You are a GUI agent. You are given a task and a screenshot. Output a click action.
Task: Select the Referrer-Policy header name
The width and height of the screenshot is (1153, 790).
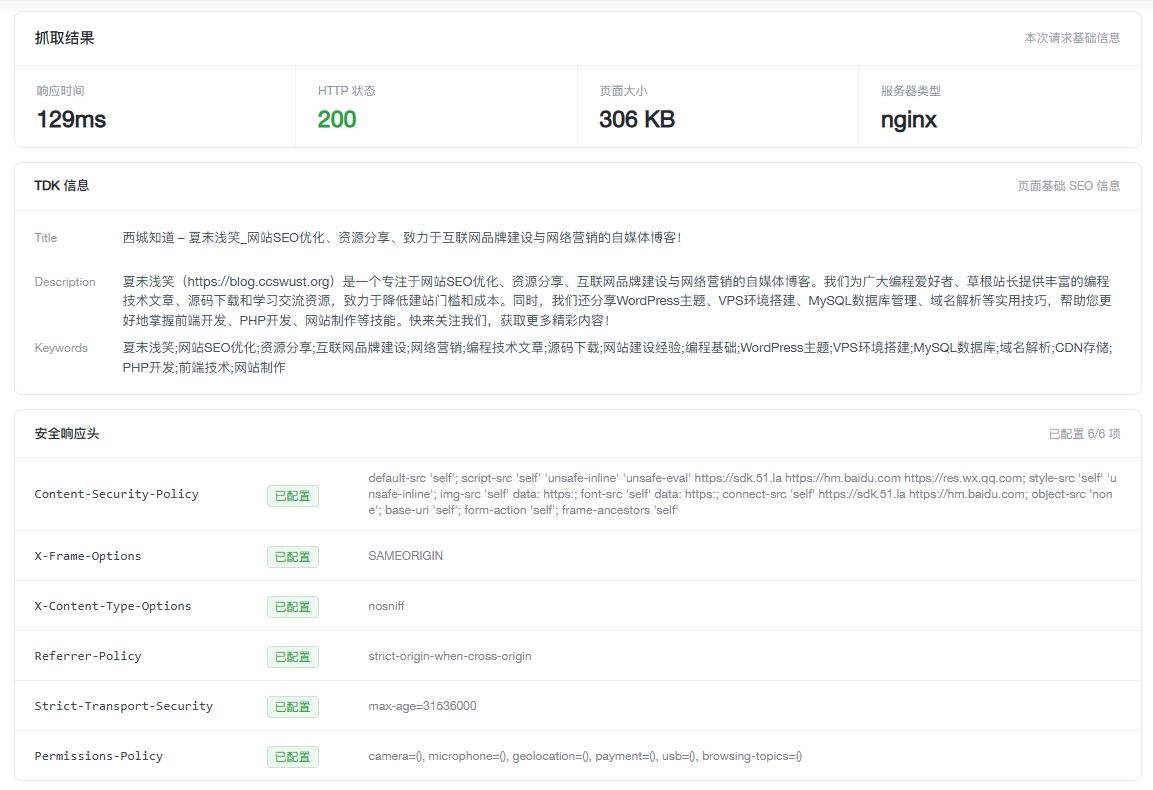88,656
